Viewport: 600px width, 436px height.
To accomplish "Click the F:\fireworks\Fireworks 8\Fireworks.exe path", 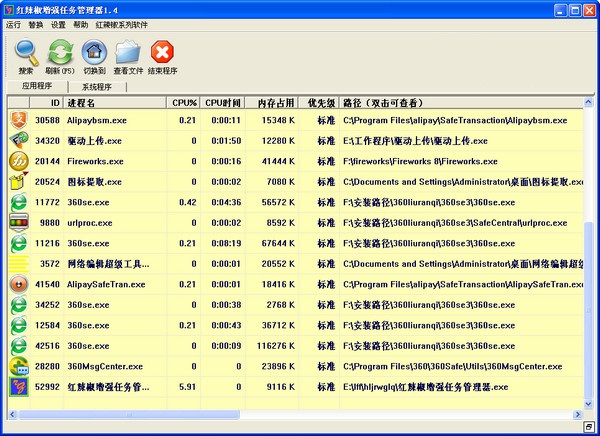I will [x=420, y=161].
